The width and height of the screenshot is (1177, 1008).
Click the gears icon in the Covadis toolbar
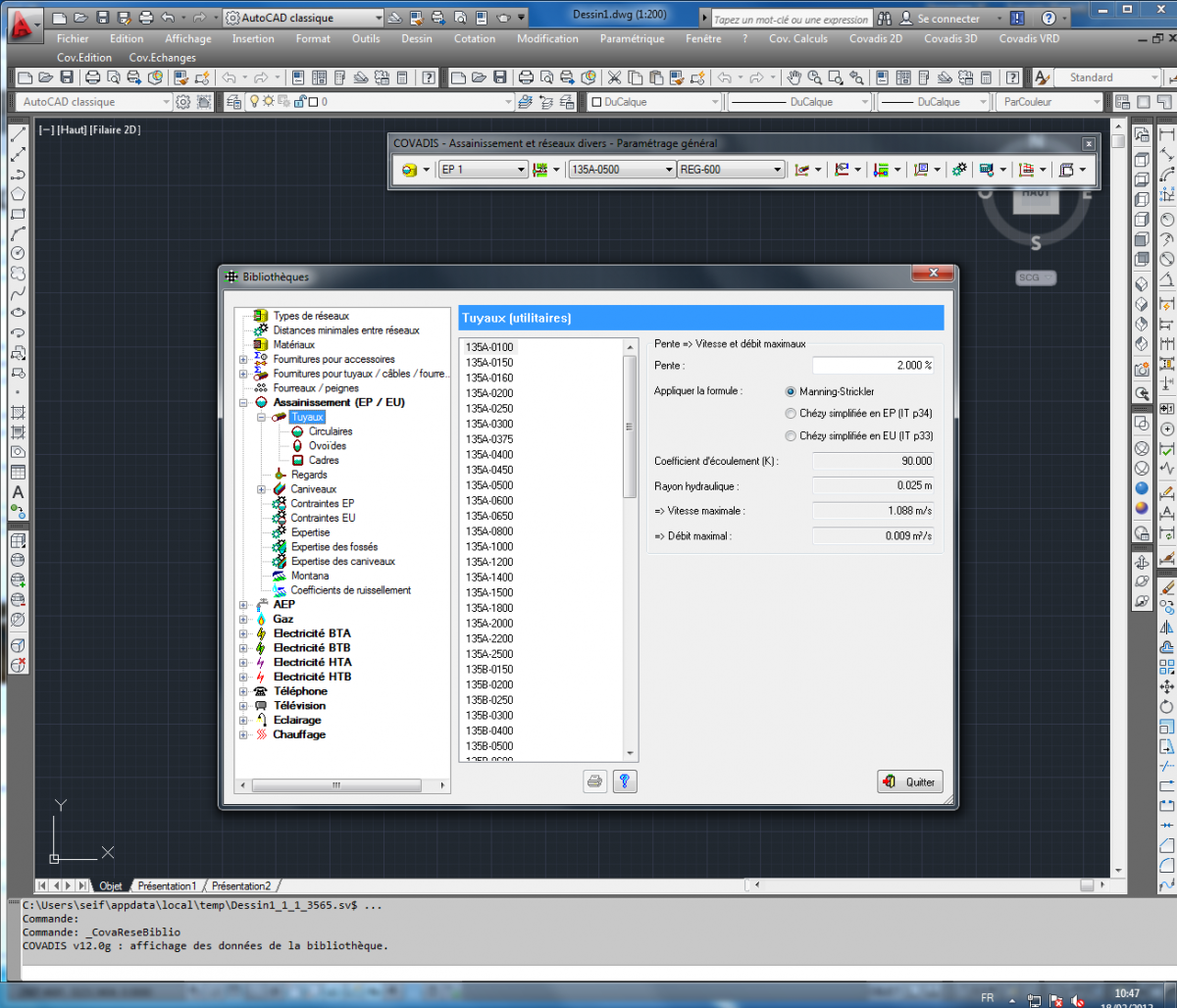959,170
